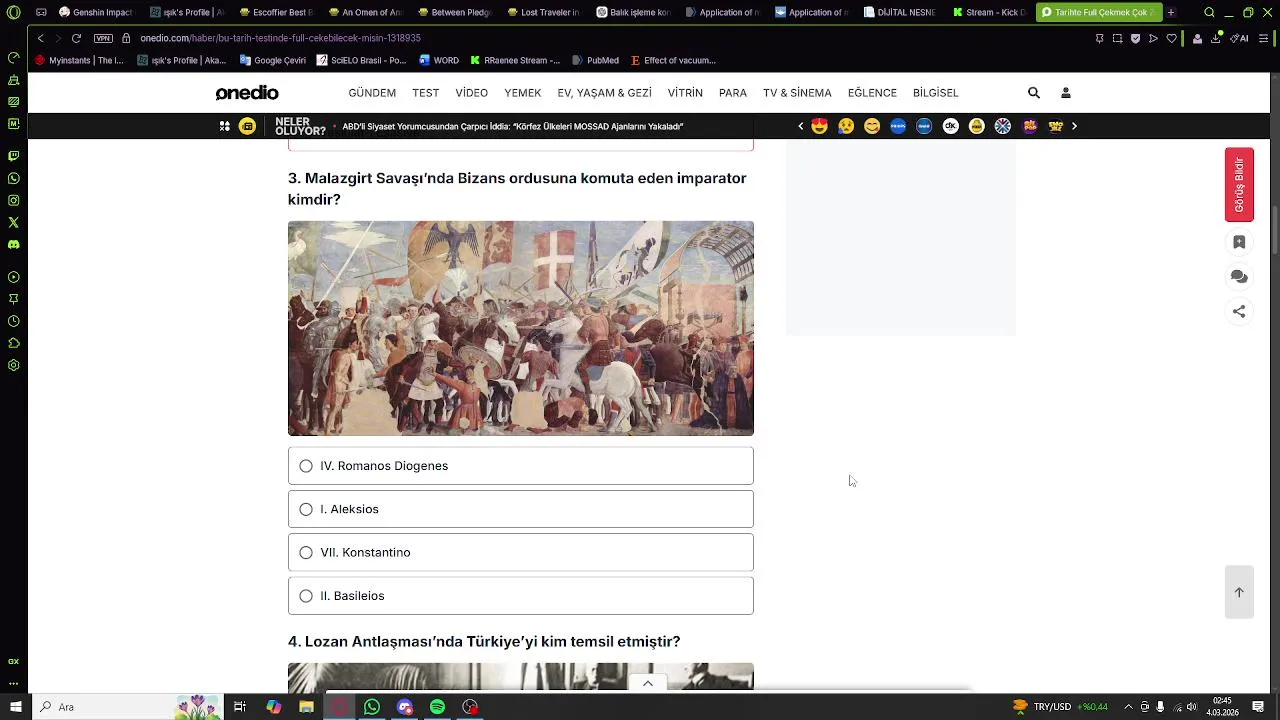This screenshot has height=720, width=1280.
Task: Open the browser easy setup menu
Action: (1265, 38)
